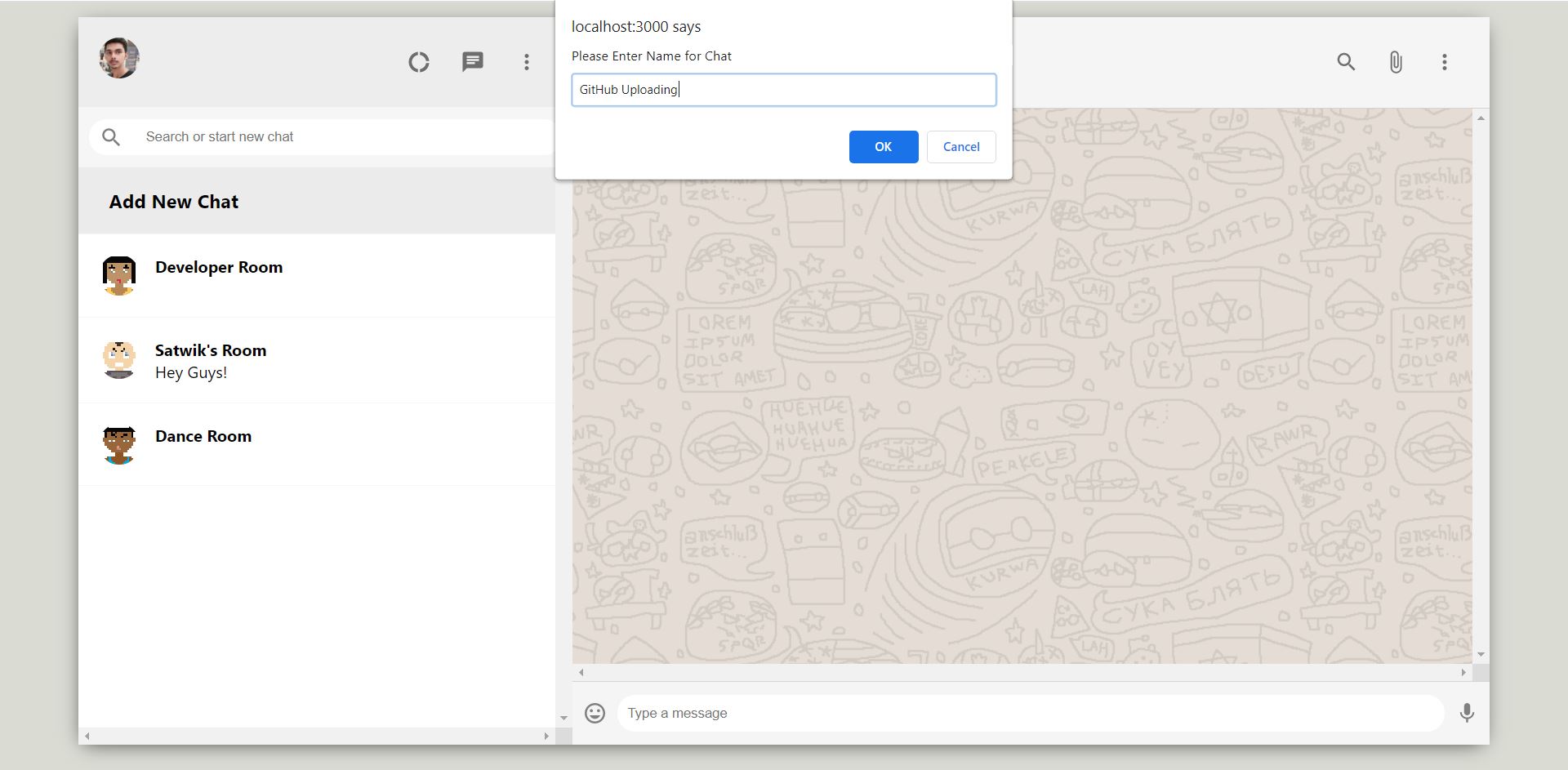Click the sidebar search magnifier icon
This screenshot has width=1568, height=770.
pos(111,137)
